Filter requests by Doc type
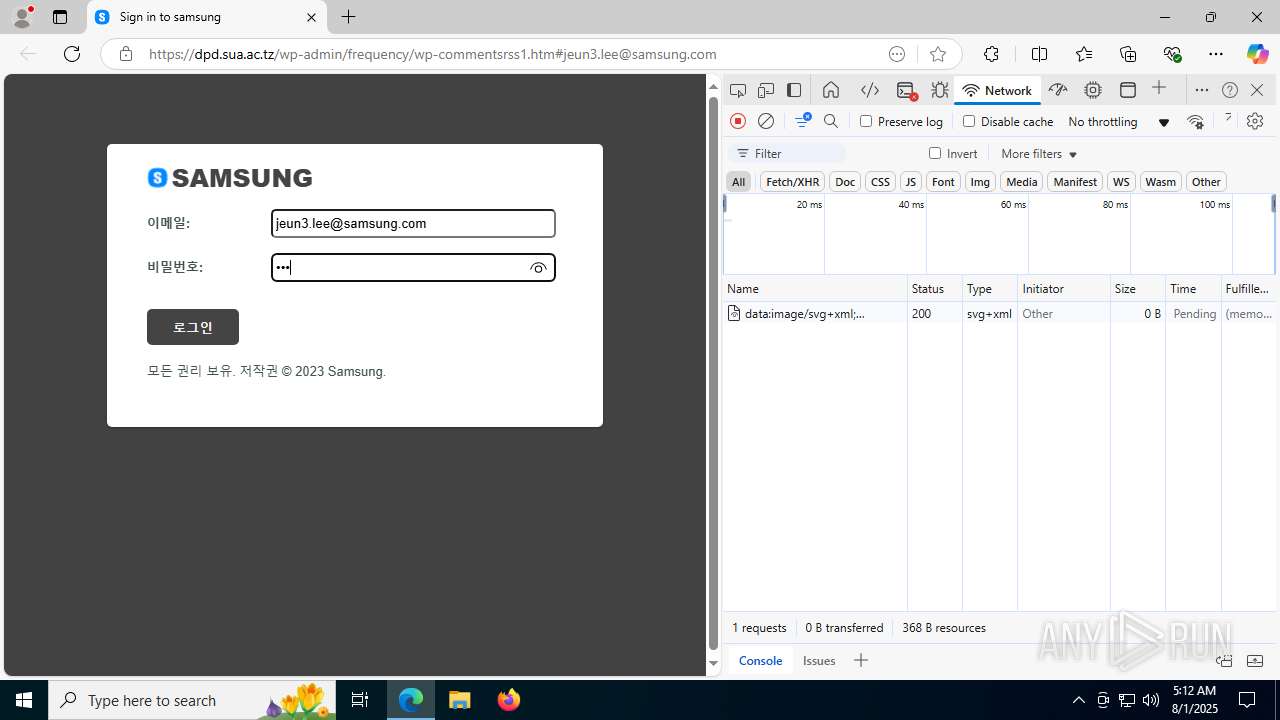 [845, 182]
